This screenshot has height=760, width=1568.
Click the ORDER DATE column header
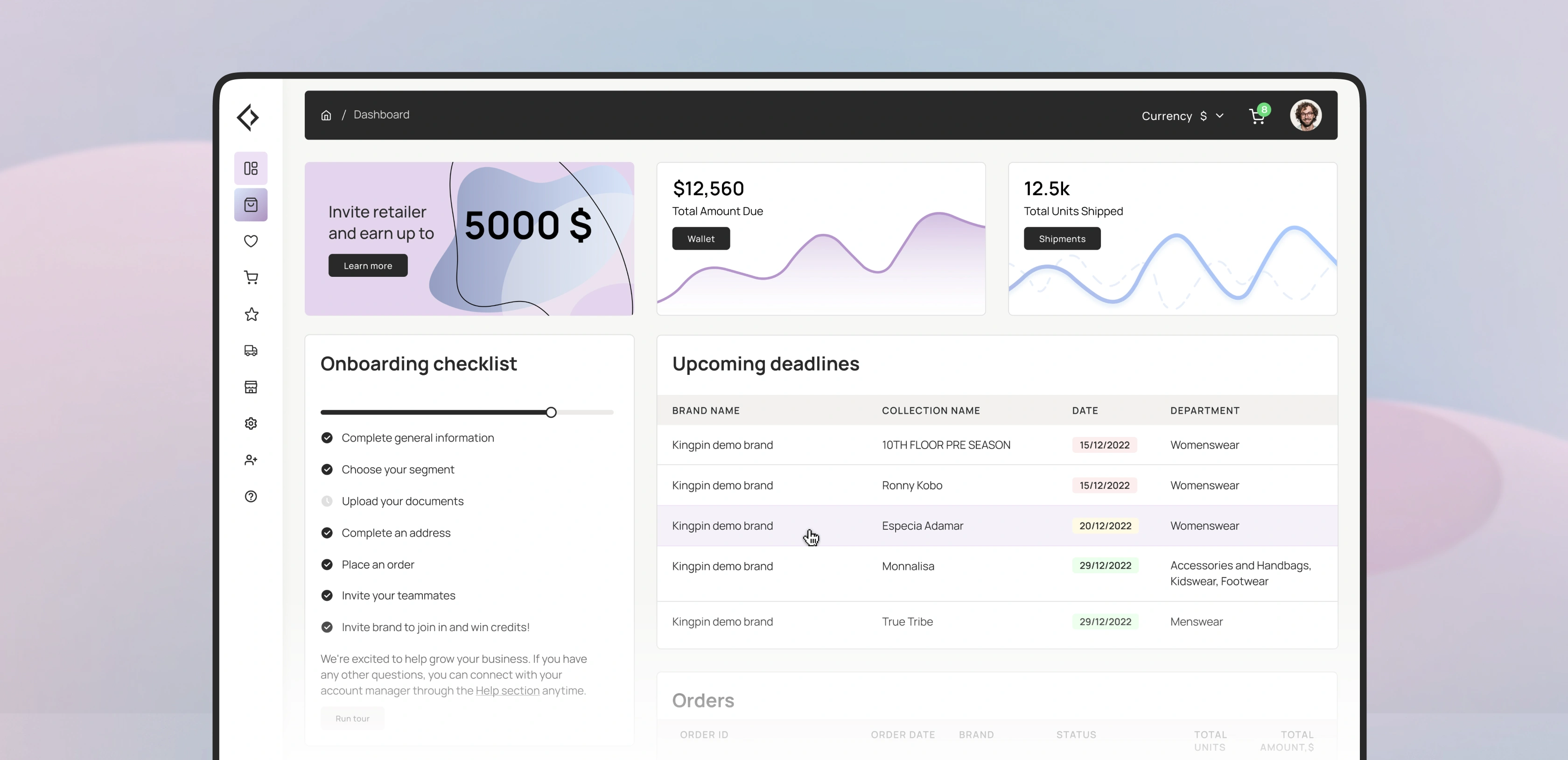[x=903, y=735]
